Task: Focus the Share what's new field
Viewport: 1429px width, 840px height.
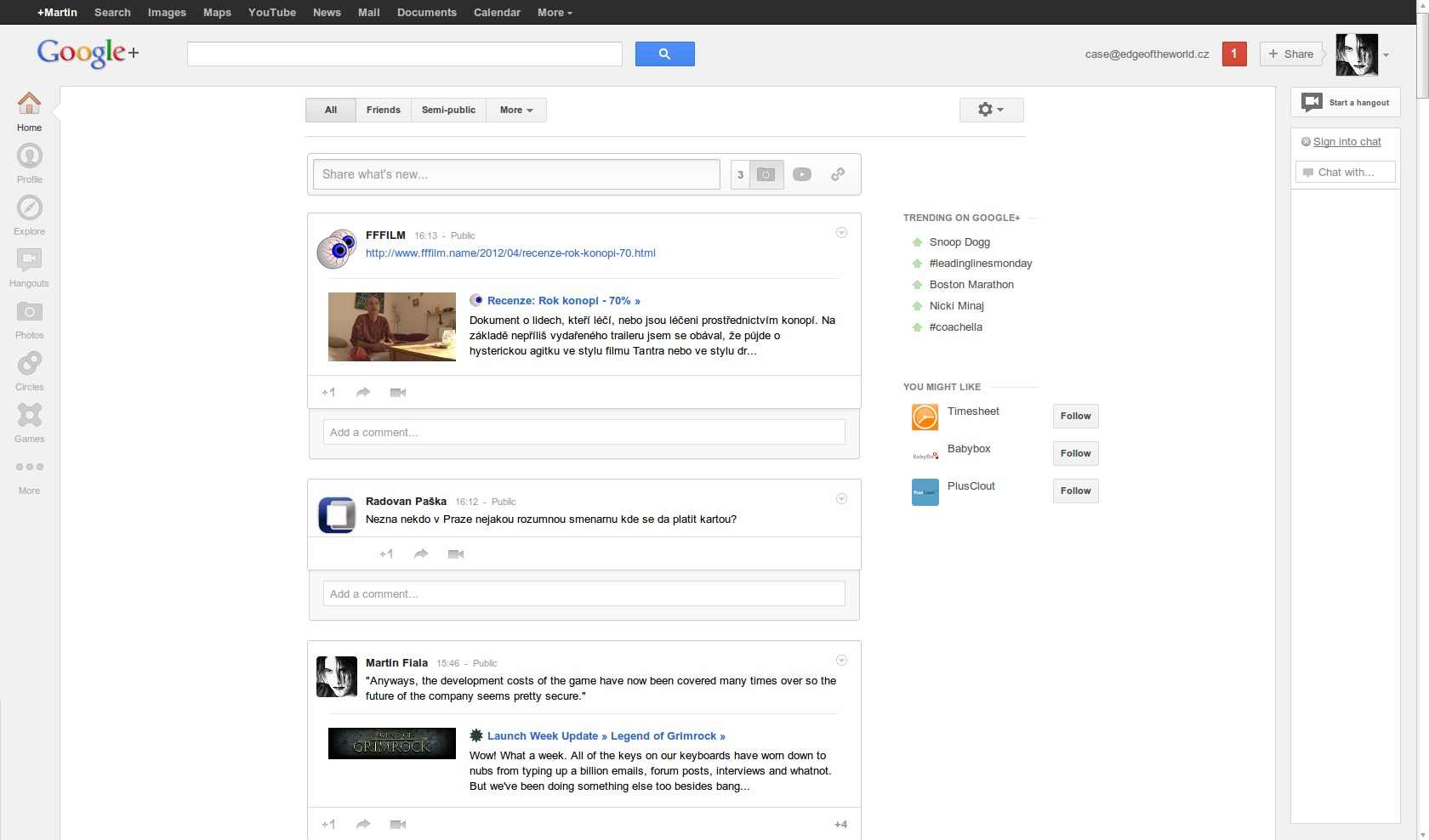Action: pos(516,174)
